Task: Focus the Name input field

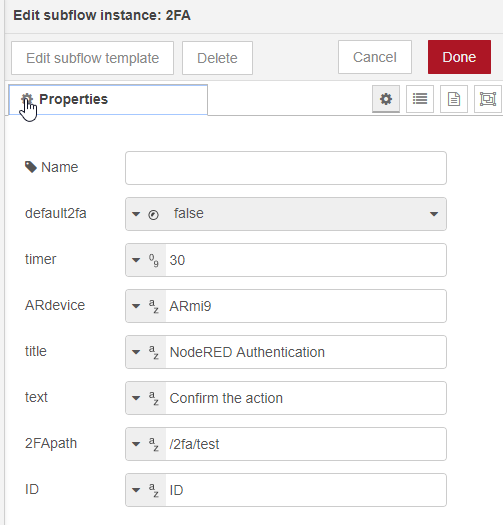Action: tap(286, 168)
